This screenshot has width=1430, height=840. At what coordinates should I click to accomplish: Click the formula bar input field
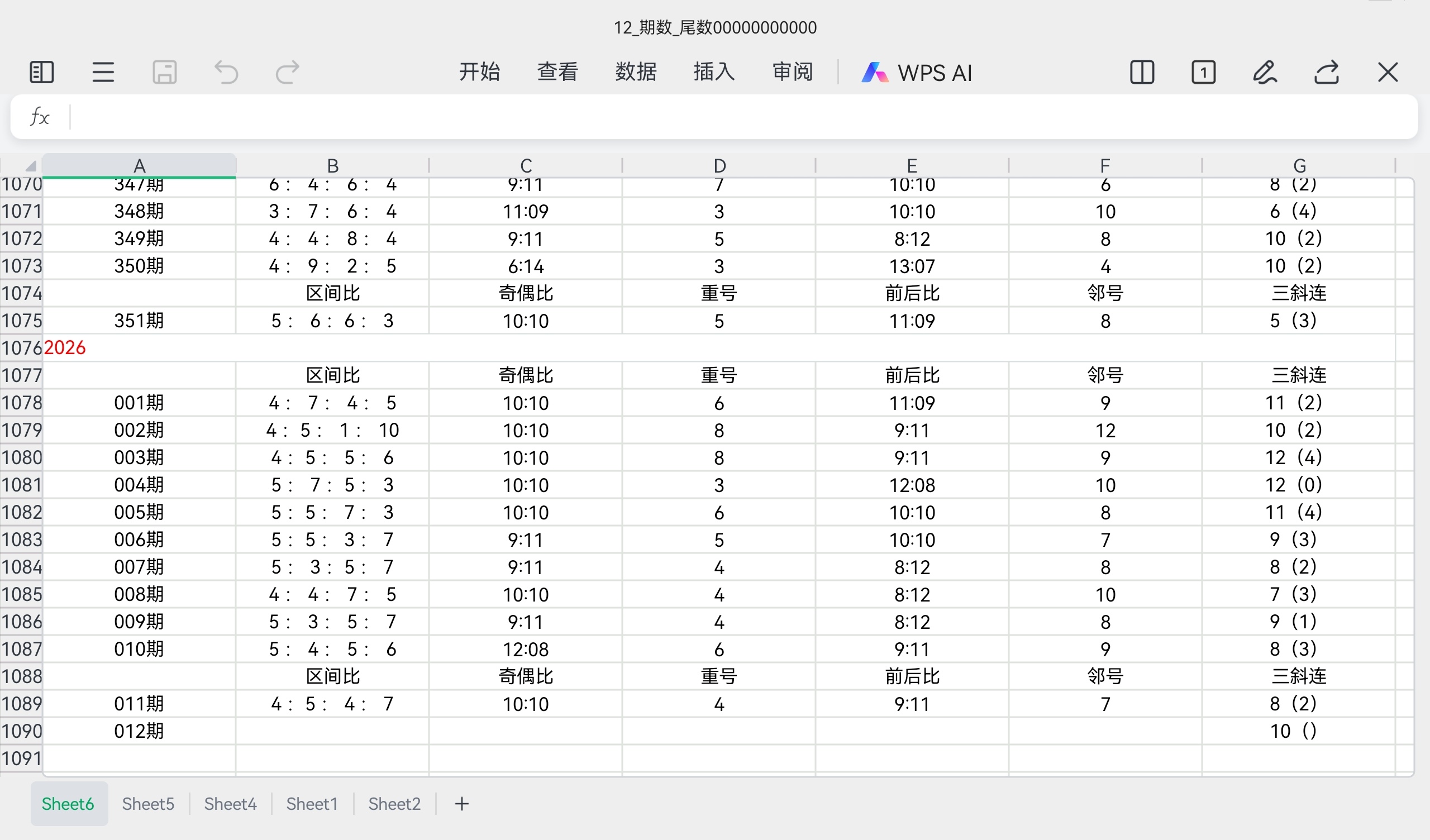coord(738,117)
